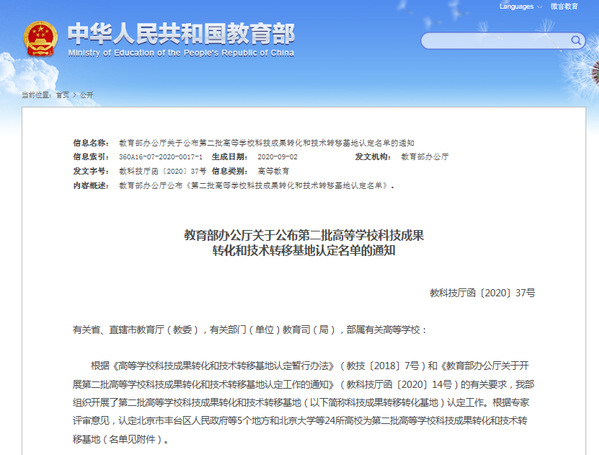Click the category value 高等教育
Image resolution: width=599 pixels, height=455 pixels.
pos(274,171)
